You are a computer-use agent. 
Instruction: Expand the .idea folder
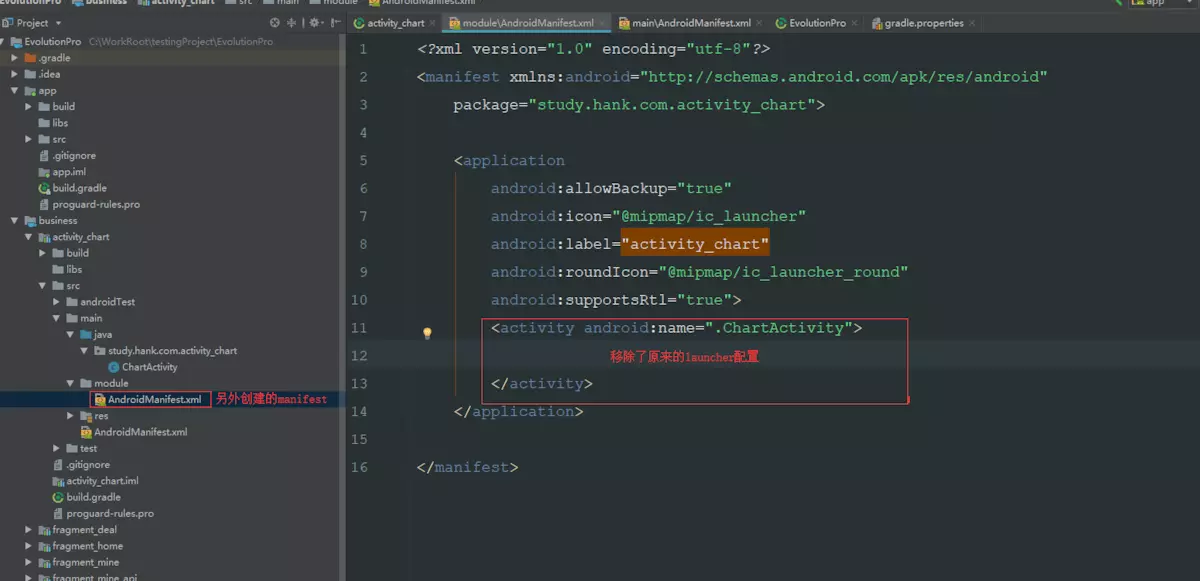[14, 74]
